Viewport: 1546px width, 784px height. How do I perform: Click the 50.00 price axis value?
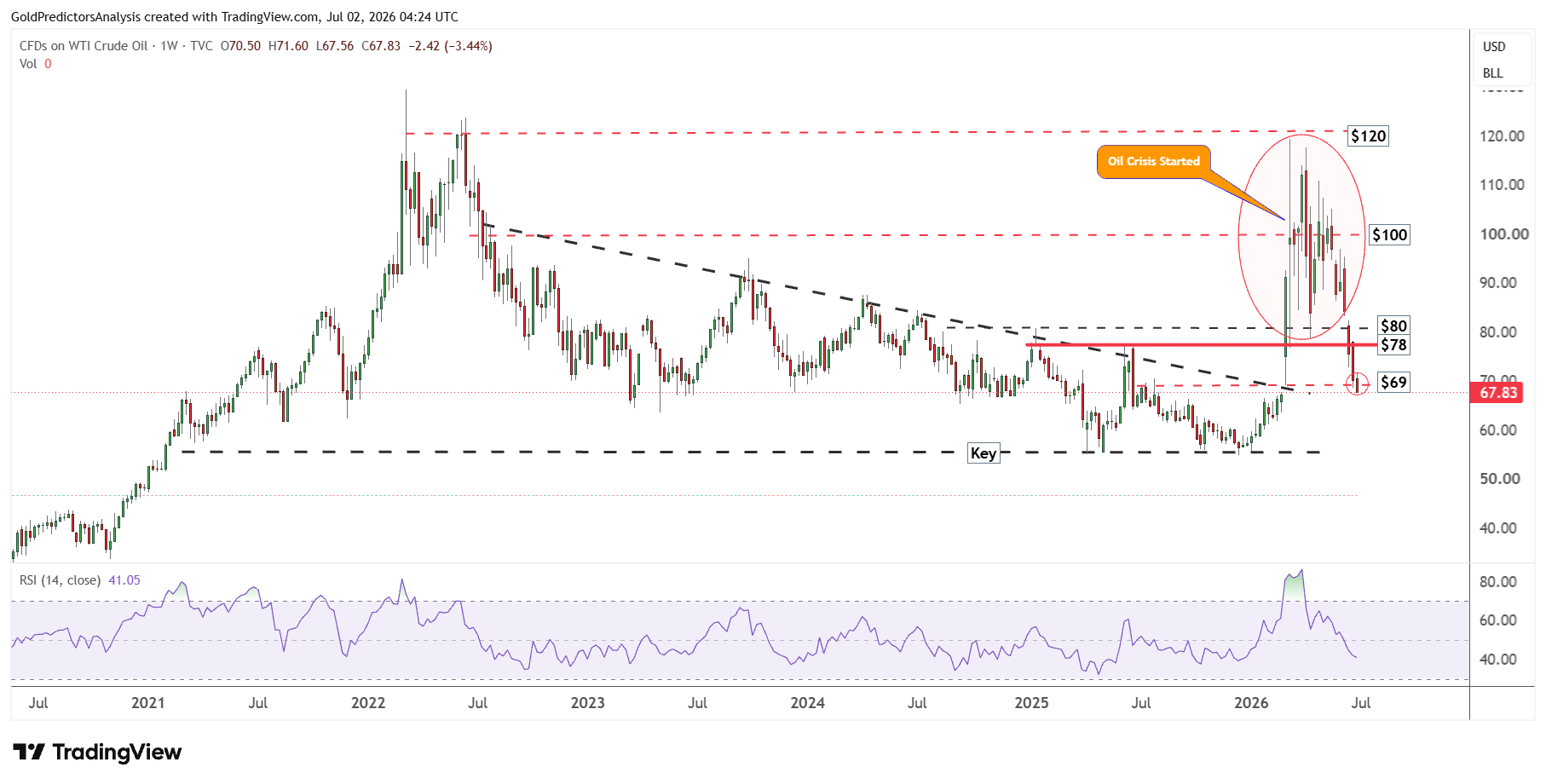click(x=1500, y=479)
